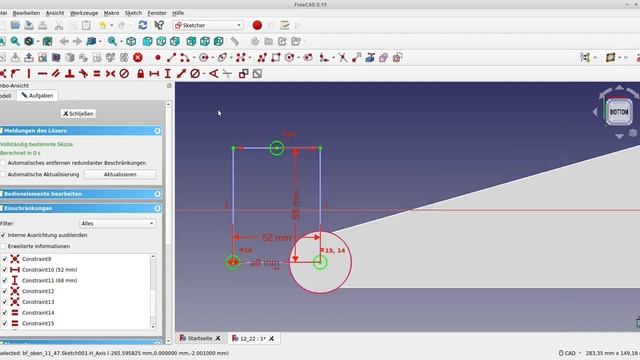Screen dimensions: 640x360
Task: Collapse the Bedienelemente bearbeiten panel
Action: coord(157,194)
